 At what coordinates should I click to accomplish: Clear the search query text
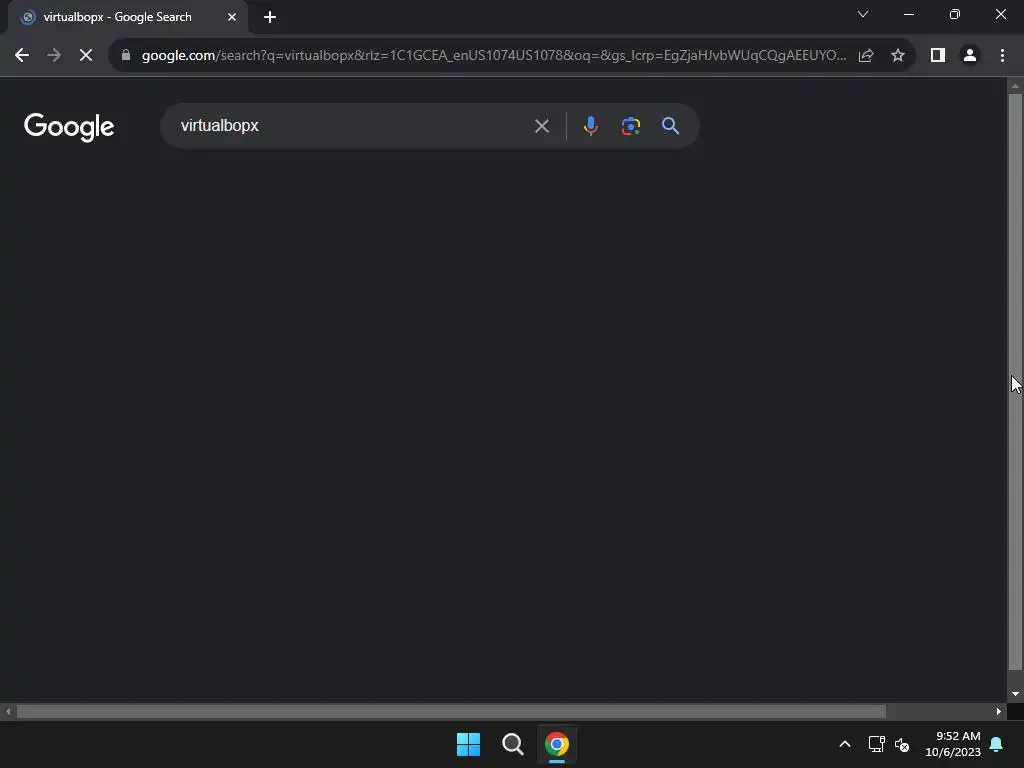click(541, 126)
